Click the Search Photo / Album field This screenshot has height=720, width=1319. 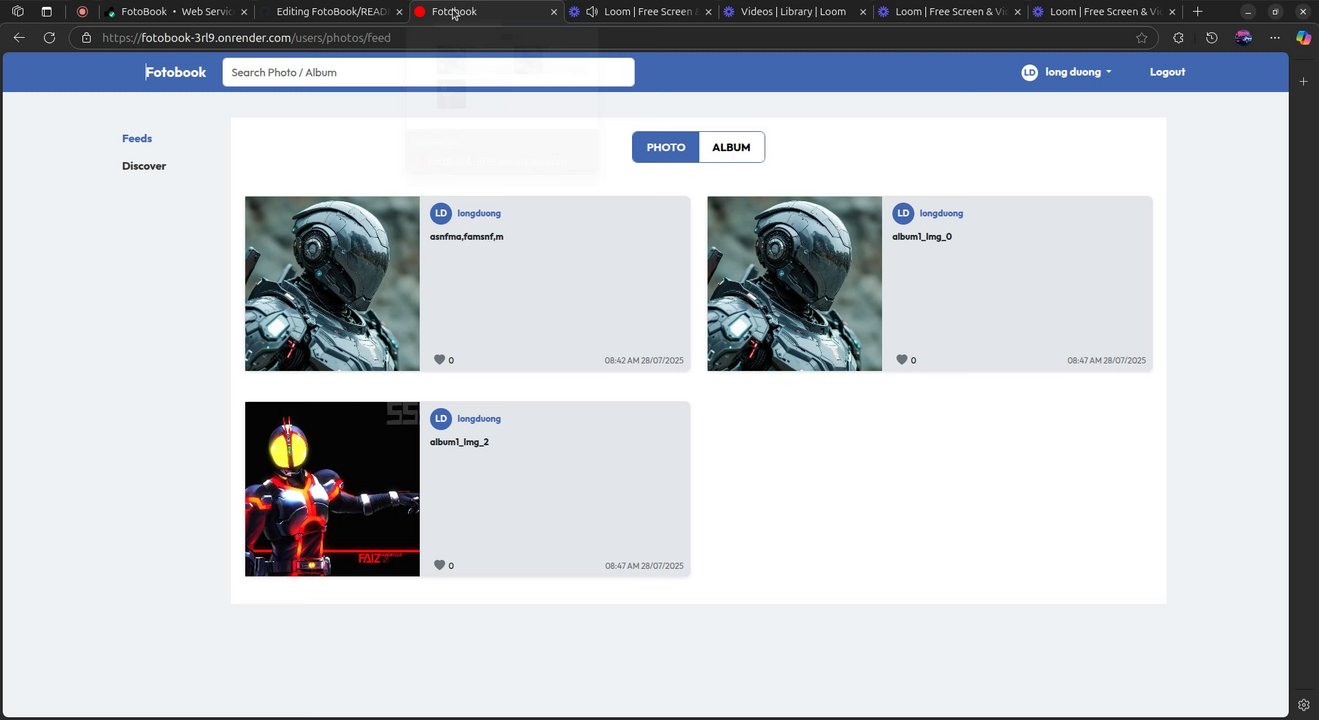[428, 72]
